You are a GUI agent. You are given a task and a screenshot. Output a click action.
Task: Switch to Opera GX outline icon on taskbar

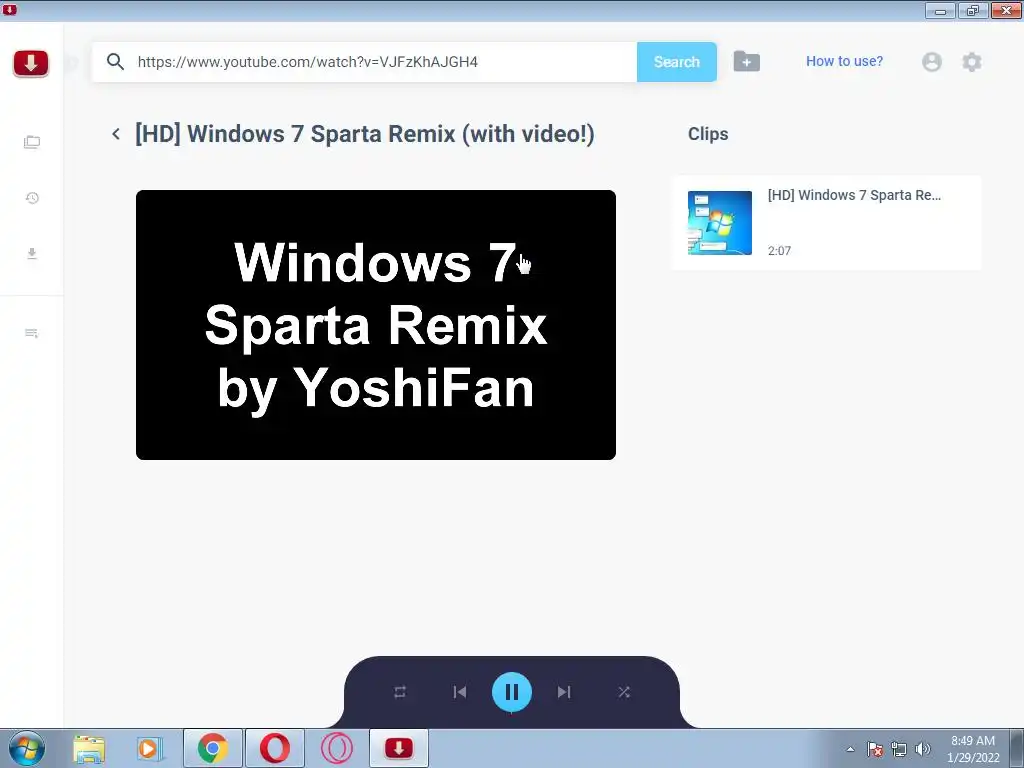(337, 748)
